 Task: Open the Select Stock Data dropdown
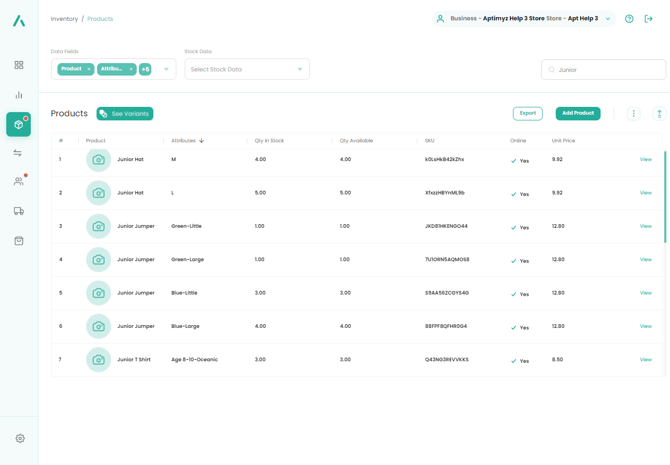246,69
